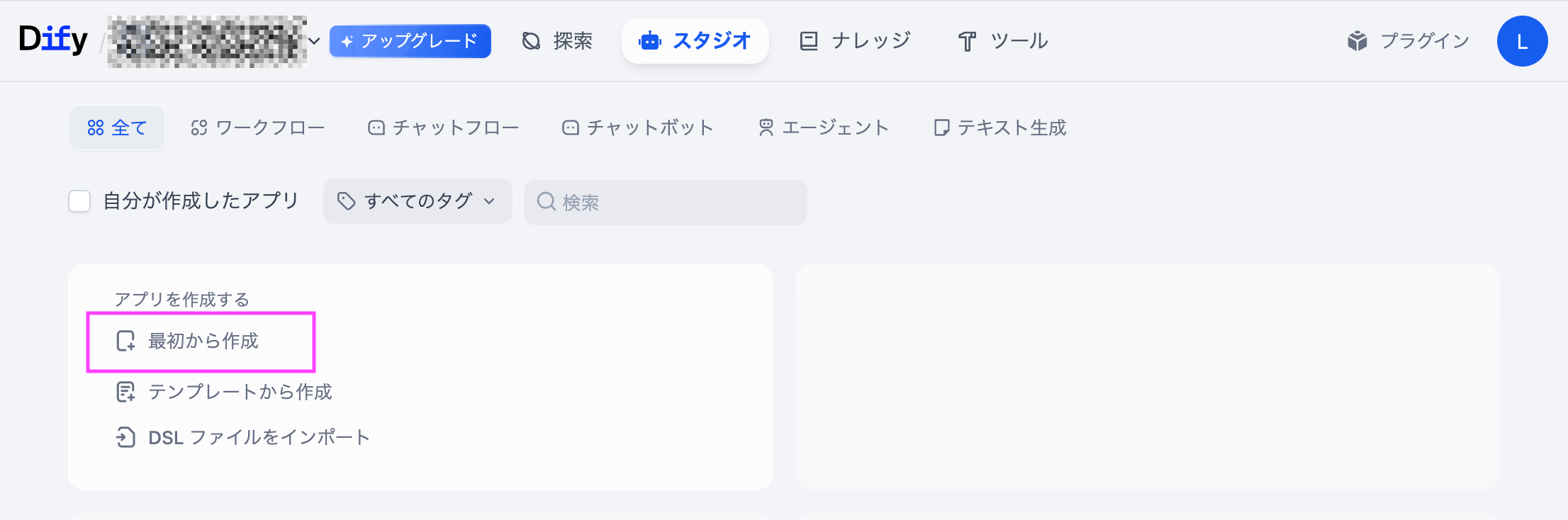Open the user avatar L menu
The image size is (1568, 520).
(x=1521, y=41)
